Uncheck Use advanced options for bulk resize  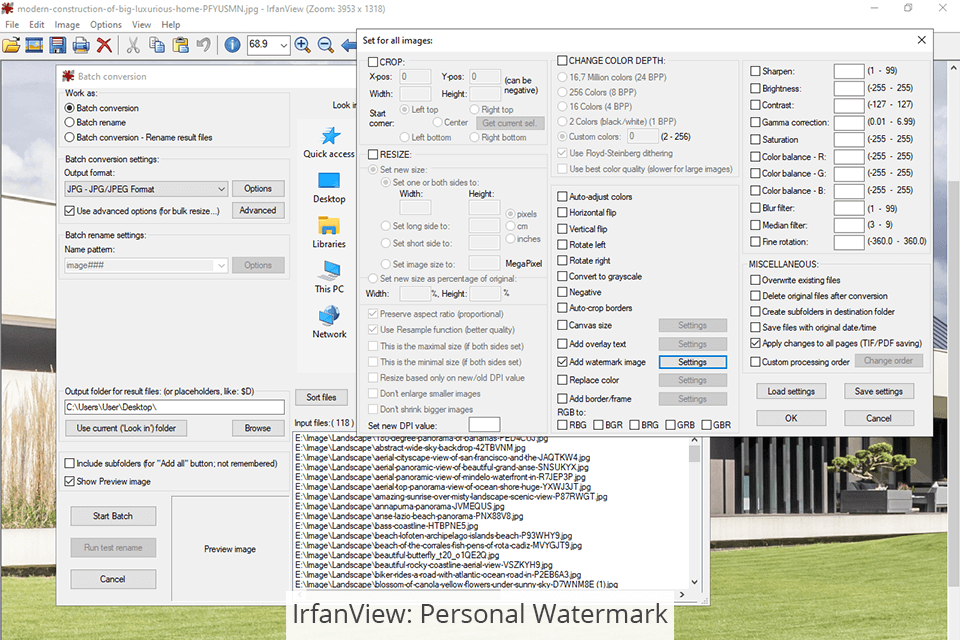click(70, 211)
